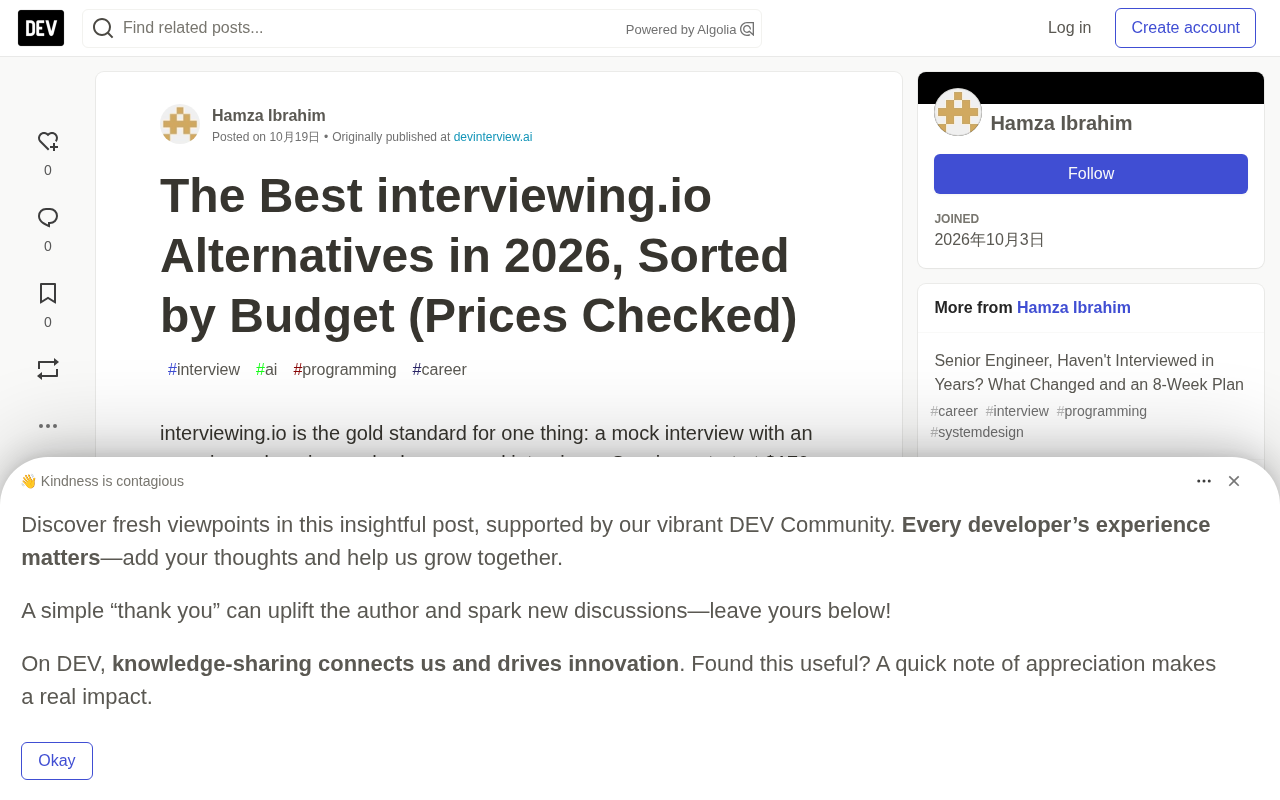Open the sidebar more-options dots
This screenshot has height=800, width=1280.
point(48,426)
